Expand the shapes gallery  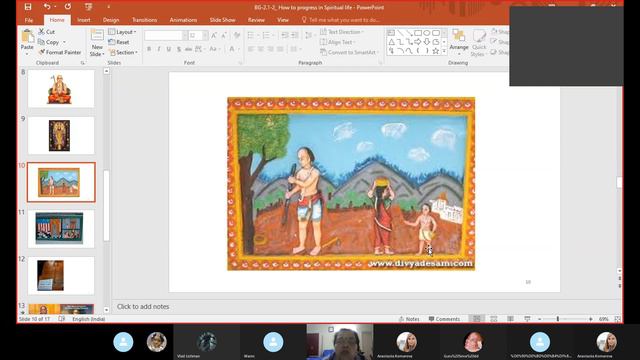click(x=444, y=51)
